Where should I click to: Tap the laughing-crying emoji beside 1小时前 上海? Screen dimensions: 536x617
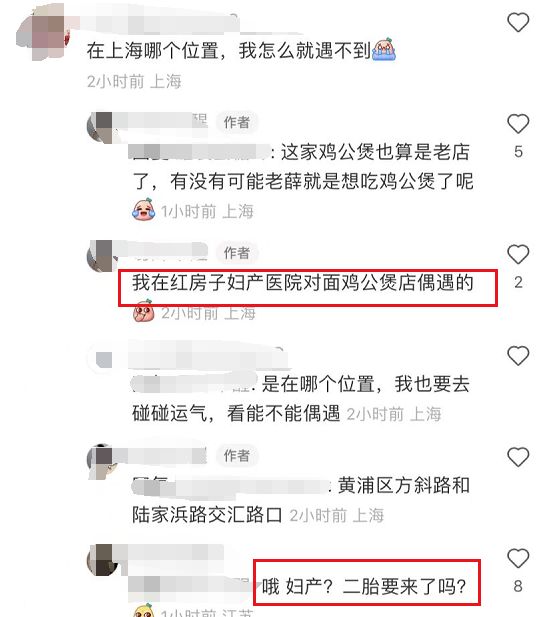point(144,210)
